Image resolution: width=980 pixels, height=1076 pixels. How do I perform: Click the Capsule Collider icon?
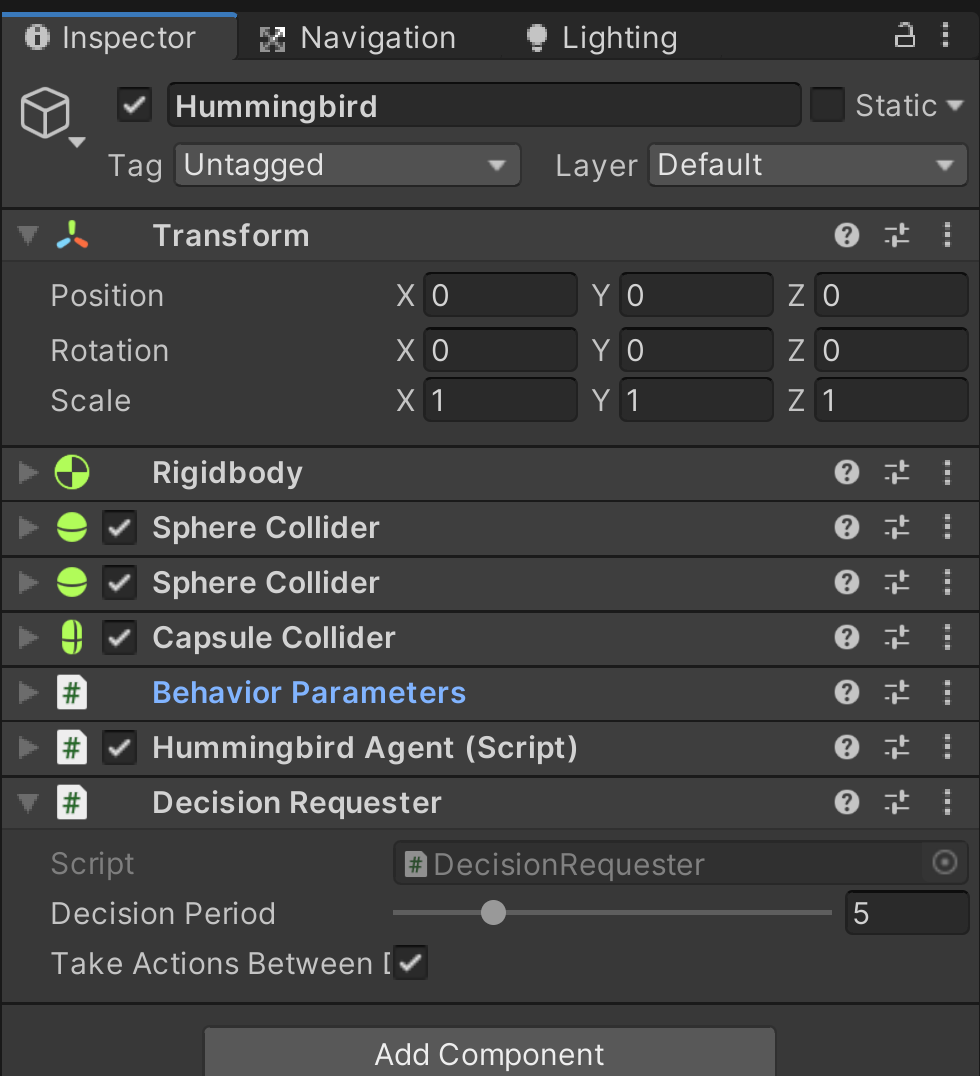tap(71, 637)
